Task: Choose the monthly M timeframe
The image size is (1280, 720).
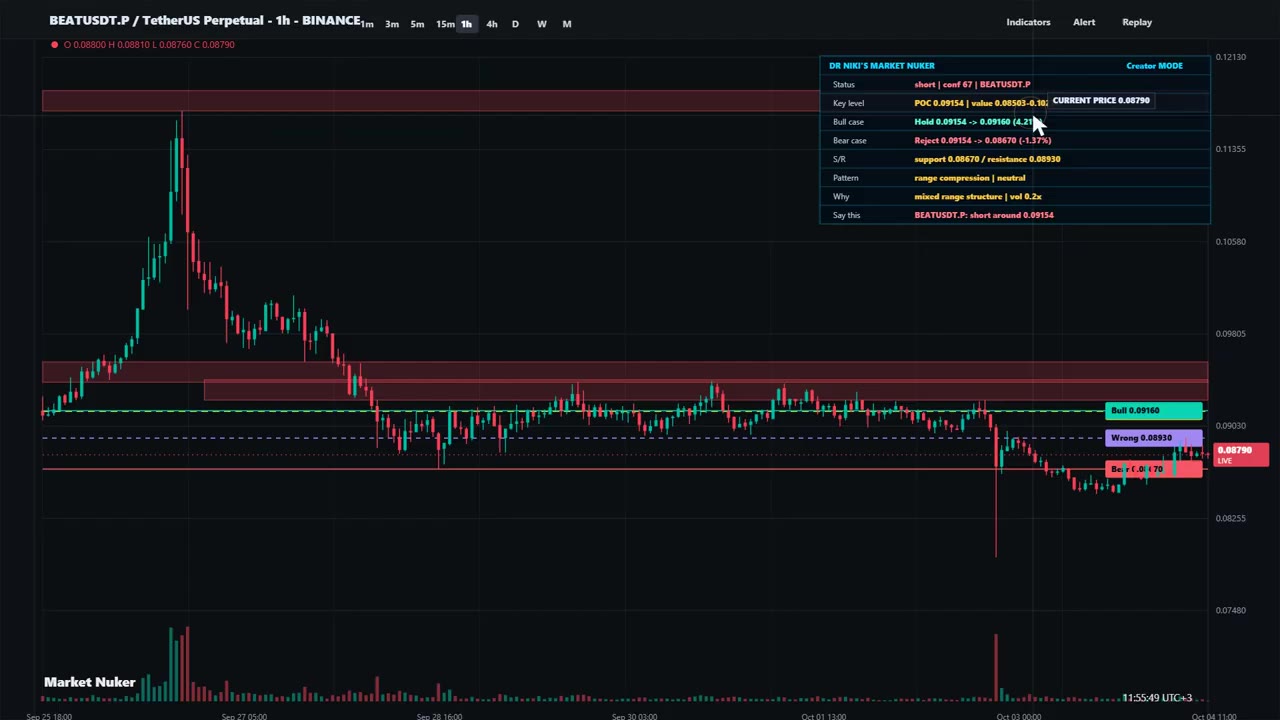Action: click(567, 24)
